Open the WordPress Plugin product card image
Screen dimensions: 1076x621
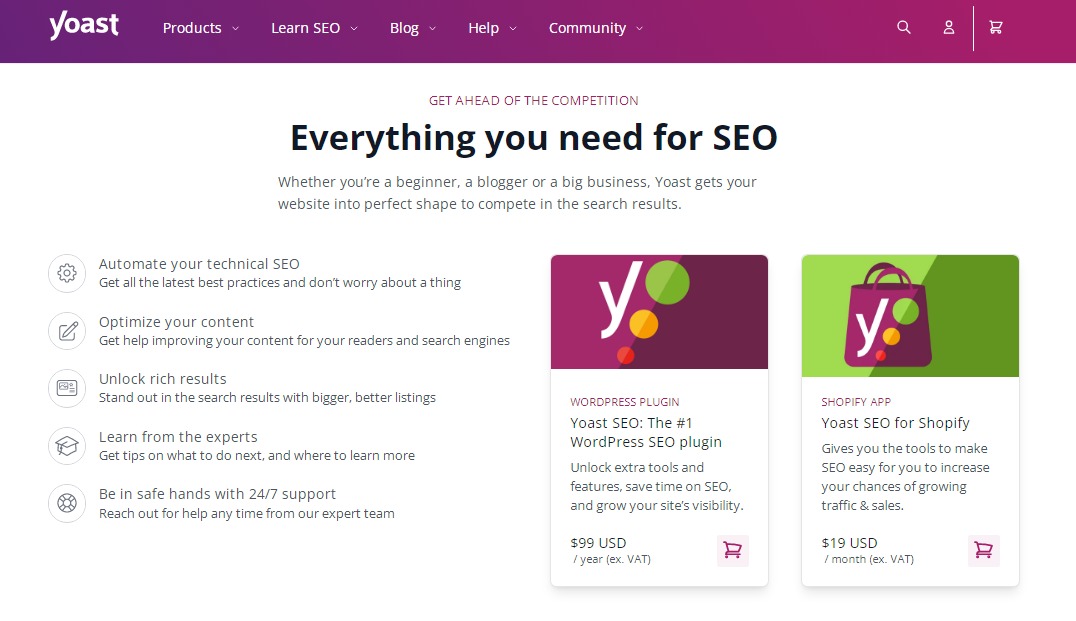coord(659,312)
